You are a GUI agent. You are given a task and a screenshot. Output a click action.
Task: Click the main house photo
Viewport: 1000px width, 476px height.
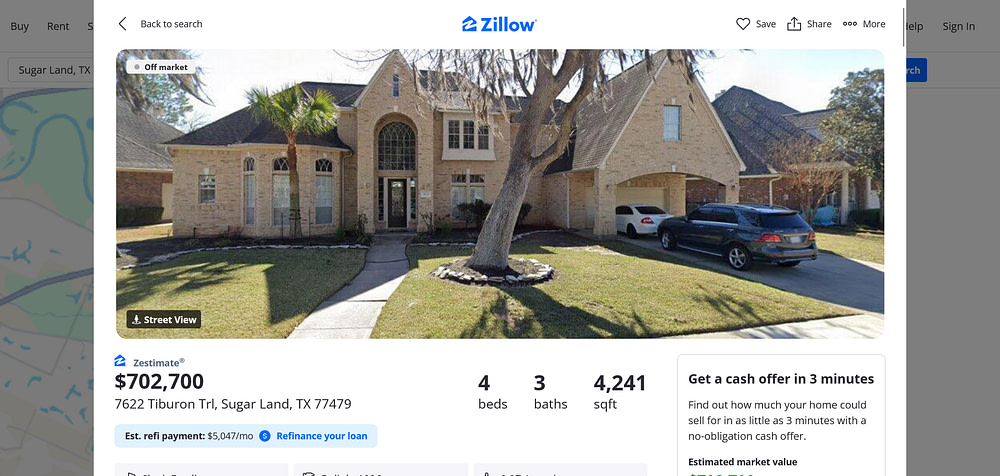click(499, 194)
